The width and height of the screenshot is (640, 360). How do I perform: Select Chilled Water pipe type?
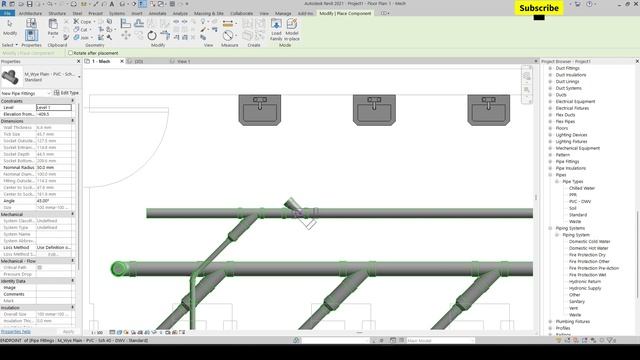point(582,188)
